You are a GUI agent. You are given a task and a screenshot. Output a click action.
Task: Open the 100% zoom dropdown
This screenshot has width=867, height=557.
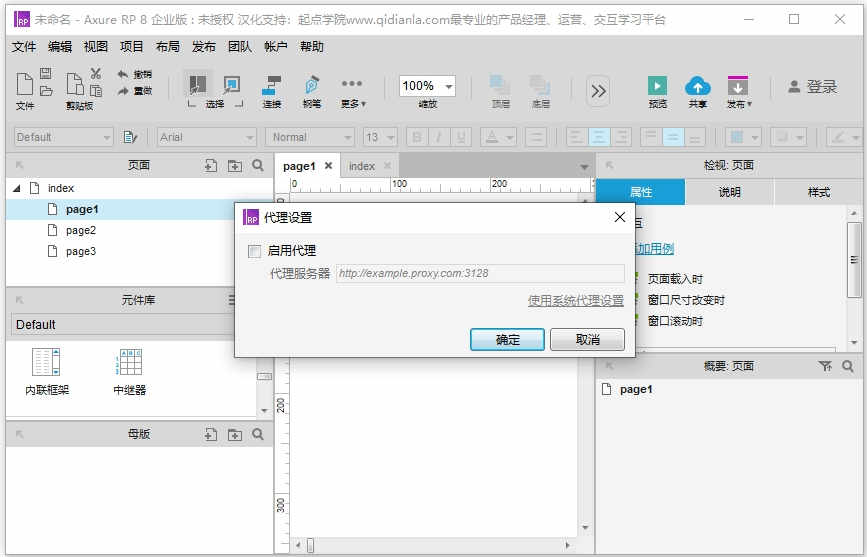click(x=448, y=86)
